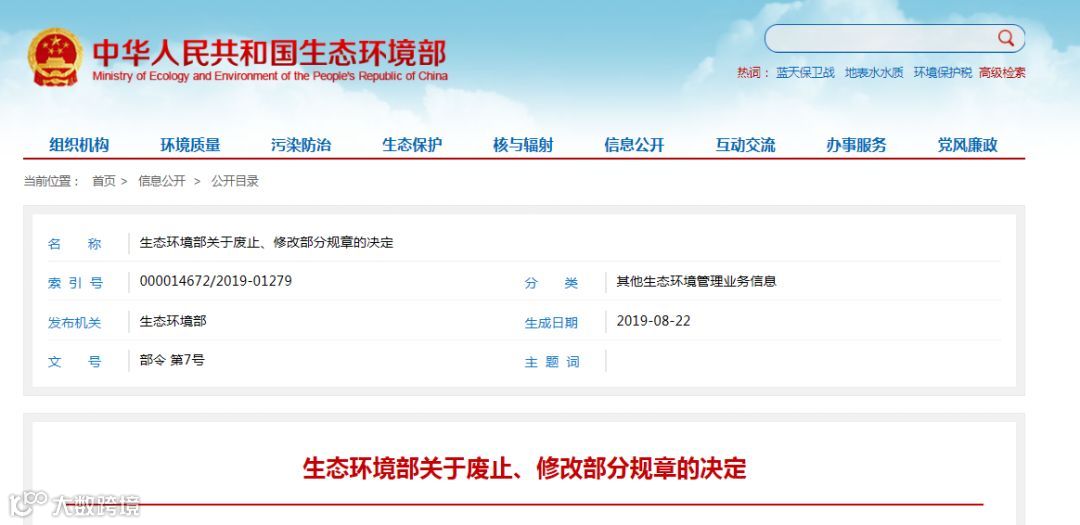
Task: Select the date 2019-08-22
Action: [653, 321]
